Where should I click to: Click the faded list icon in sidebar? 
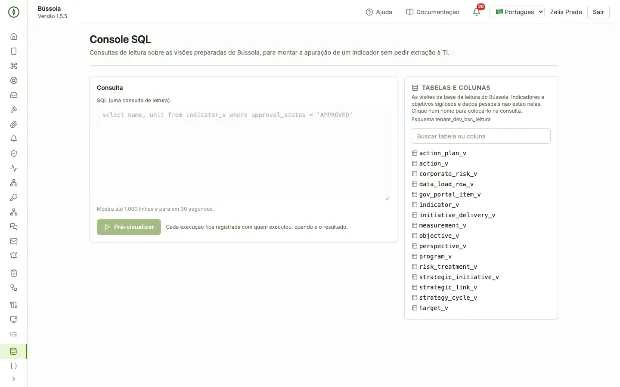coord(13,334)
